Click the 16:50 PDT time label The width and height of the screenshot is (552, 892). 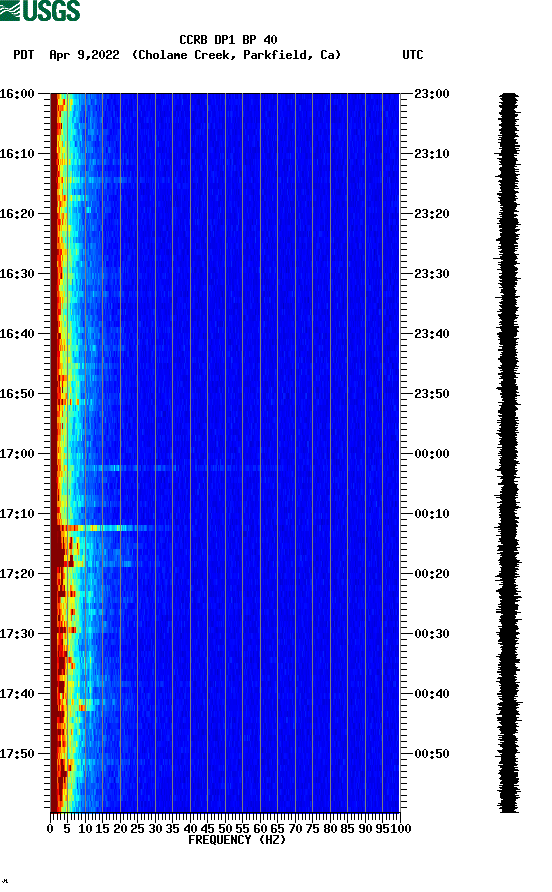17,394
